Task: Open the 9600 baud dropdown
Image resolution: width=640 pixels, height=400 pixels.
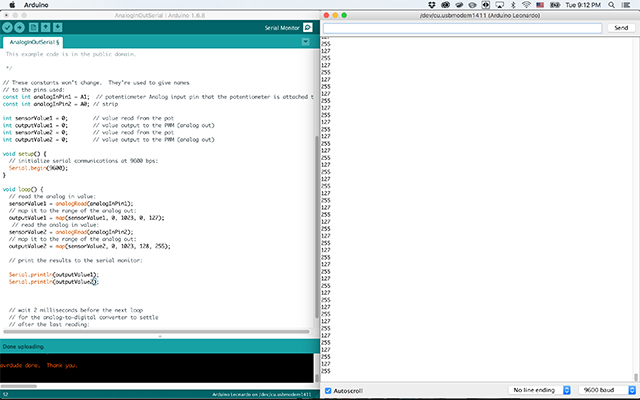Action: point(607,390)
